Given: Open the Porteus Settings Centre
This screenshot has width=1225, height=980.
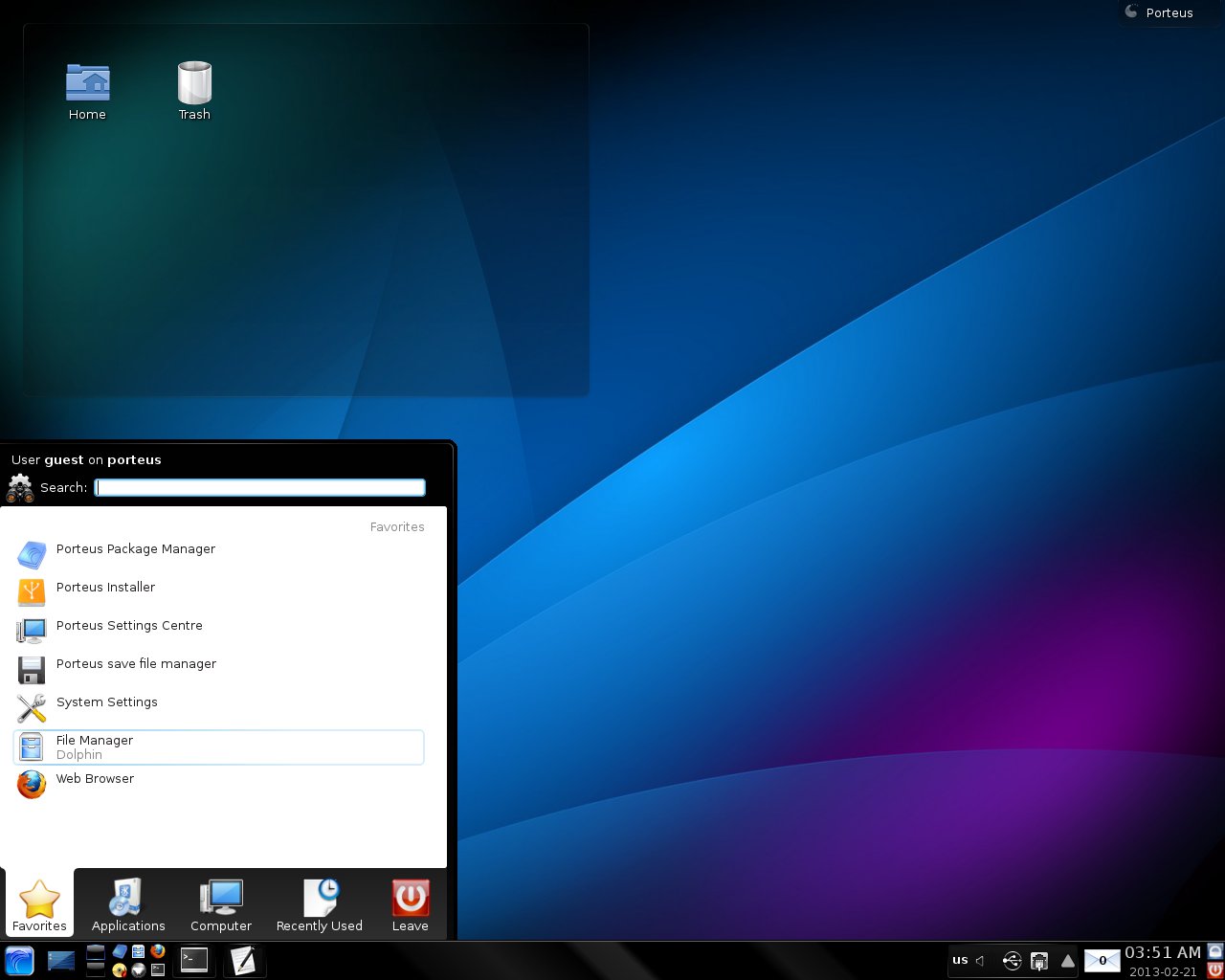Looking at the screenshot, I should coord(129,625).
